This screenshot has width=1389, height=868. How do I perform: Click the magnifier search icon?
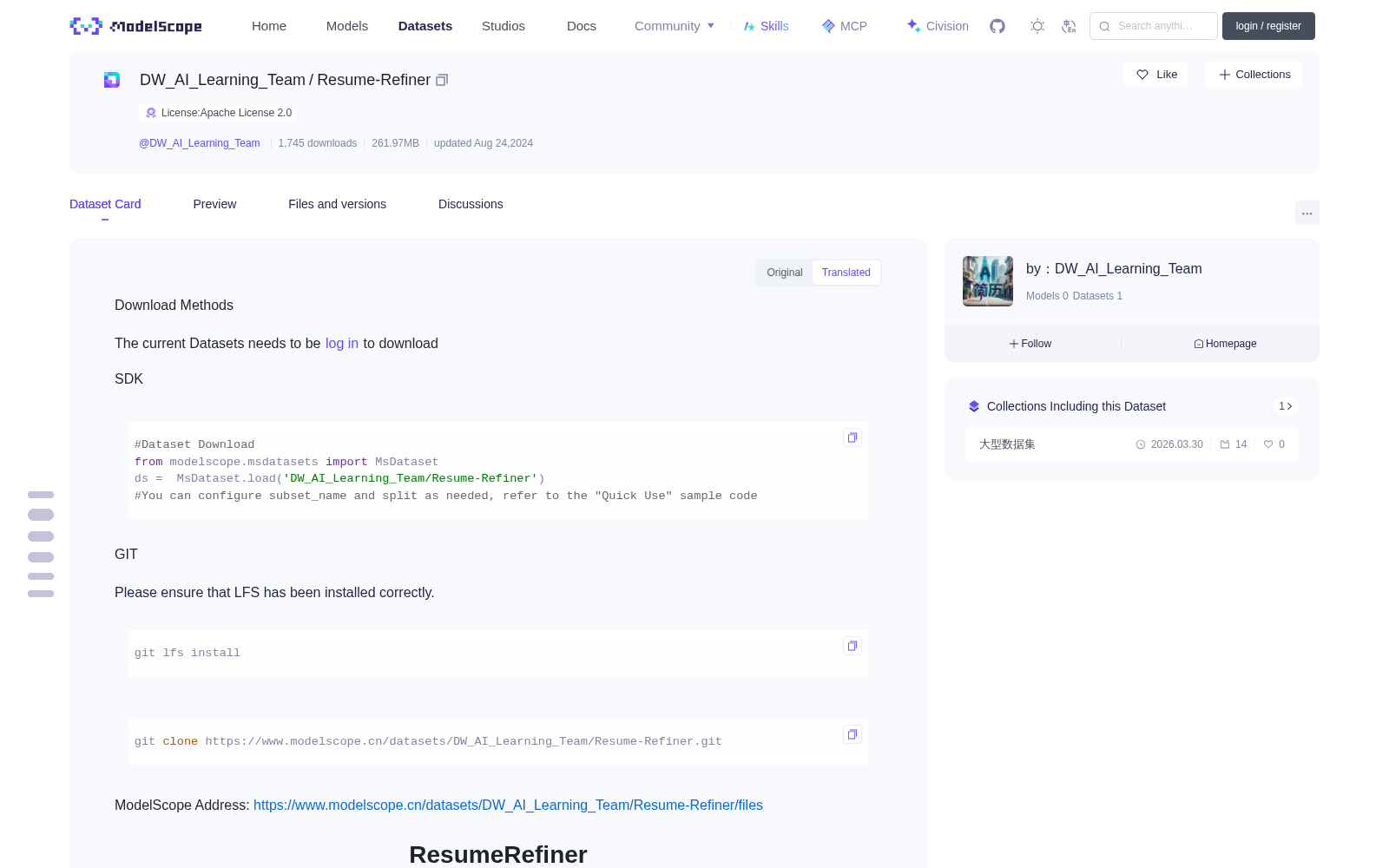point(1104,26)
